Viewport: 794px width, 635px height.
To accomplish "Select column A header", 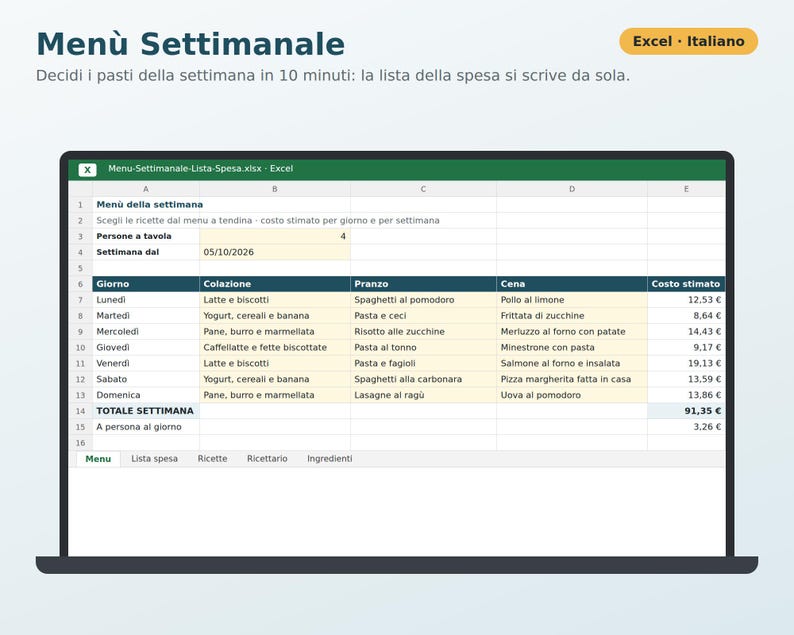I will 146,189.
